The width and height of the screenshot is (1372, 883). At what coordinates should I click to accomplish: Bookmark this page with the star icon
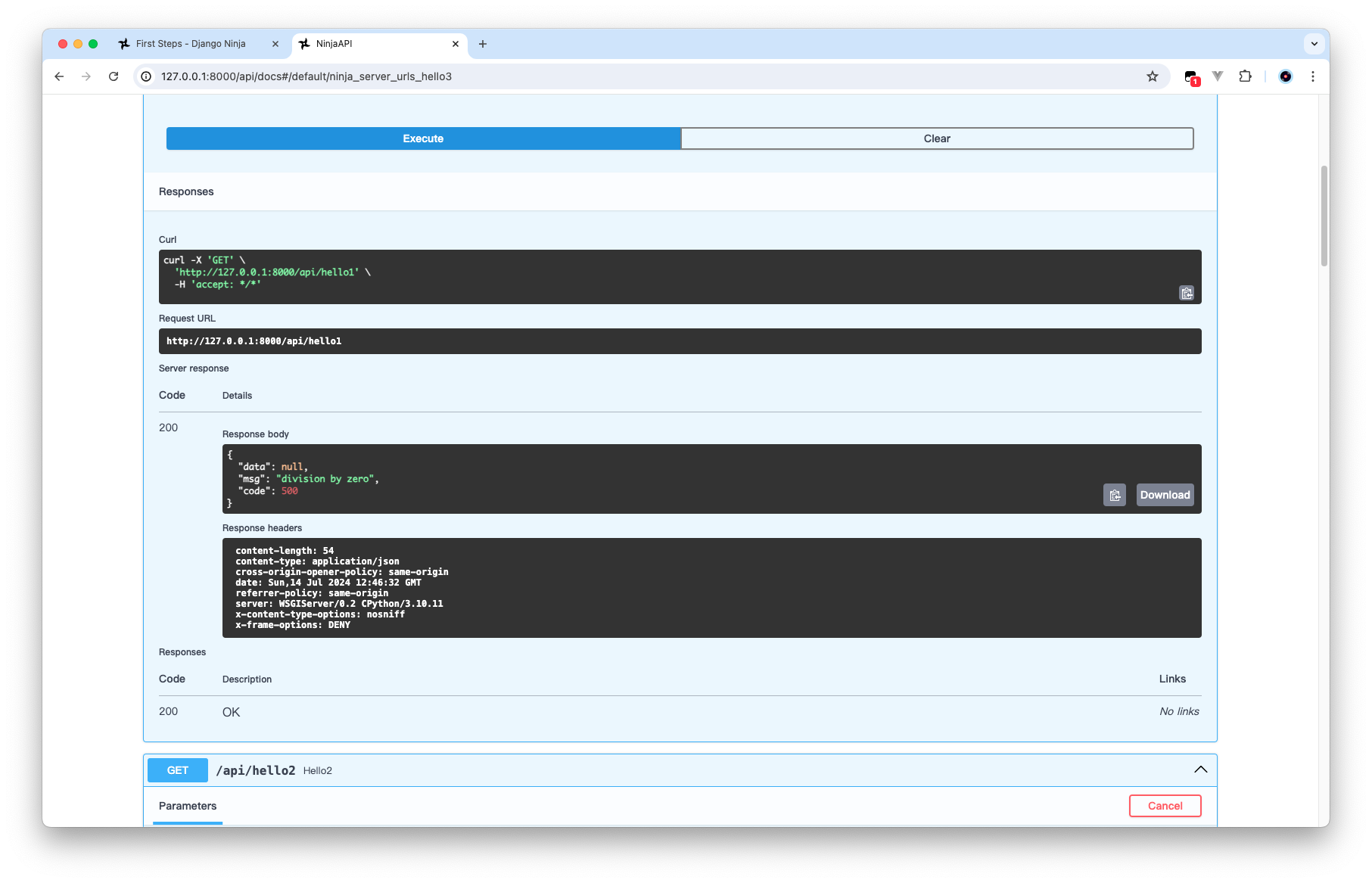tap(1153, 76)
